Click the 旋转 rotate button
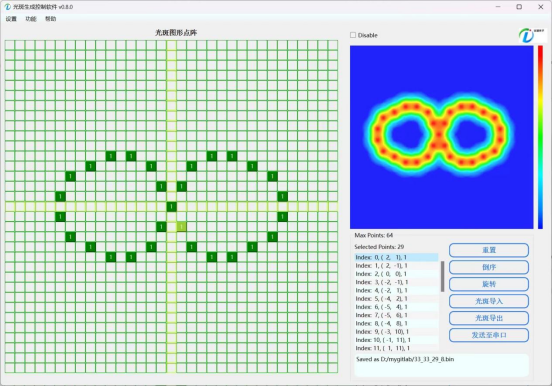The width and height of the screenshot is (552, 387). (489, 284)
